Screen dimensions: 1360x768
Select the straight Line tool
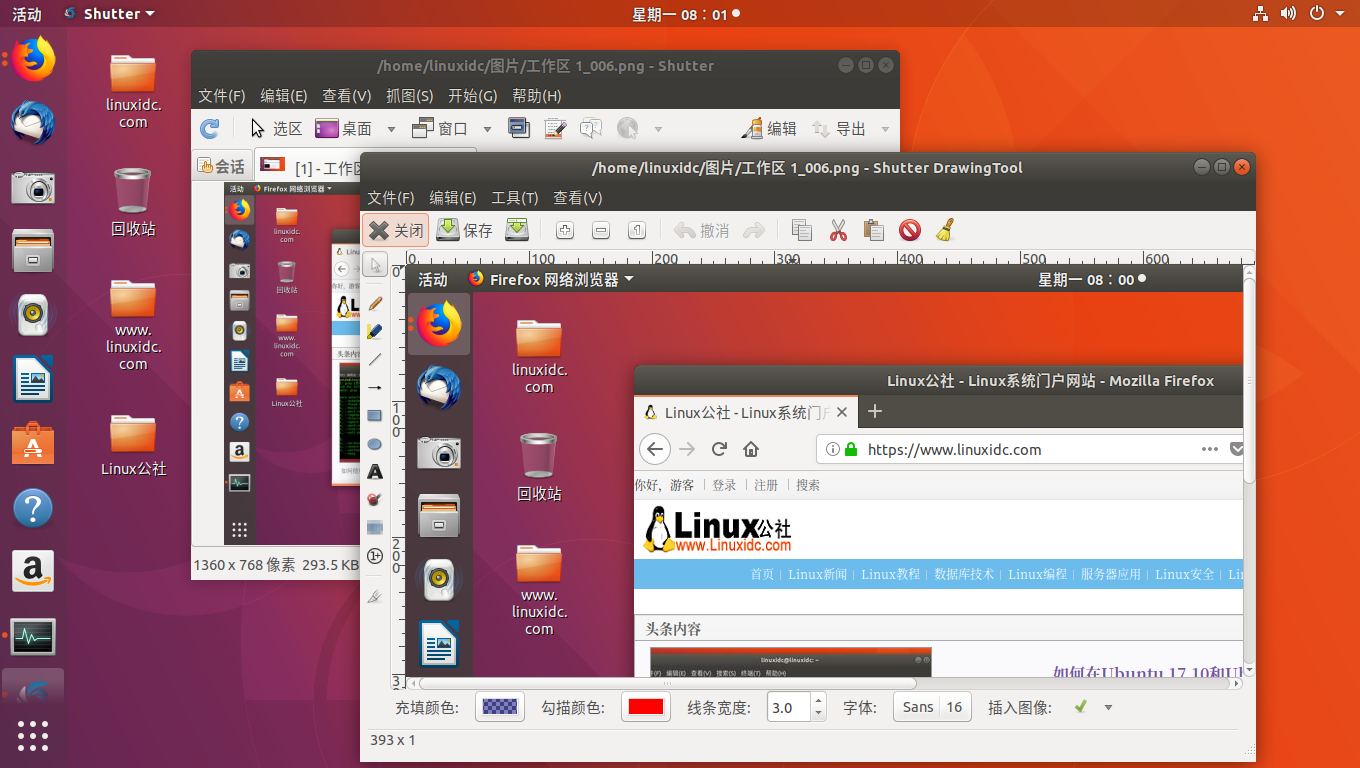coord(375,359)
